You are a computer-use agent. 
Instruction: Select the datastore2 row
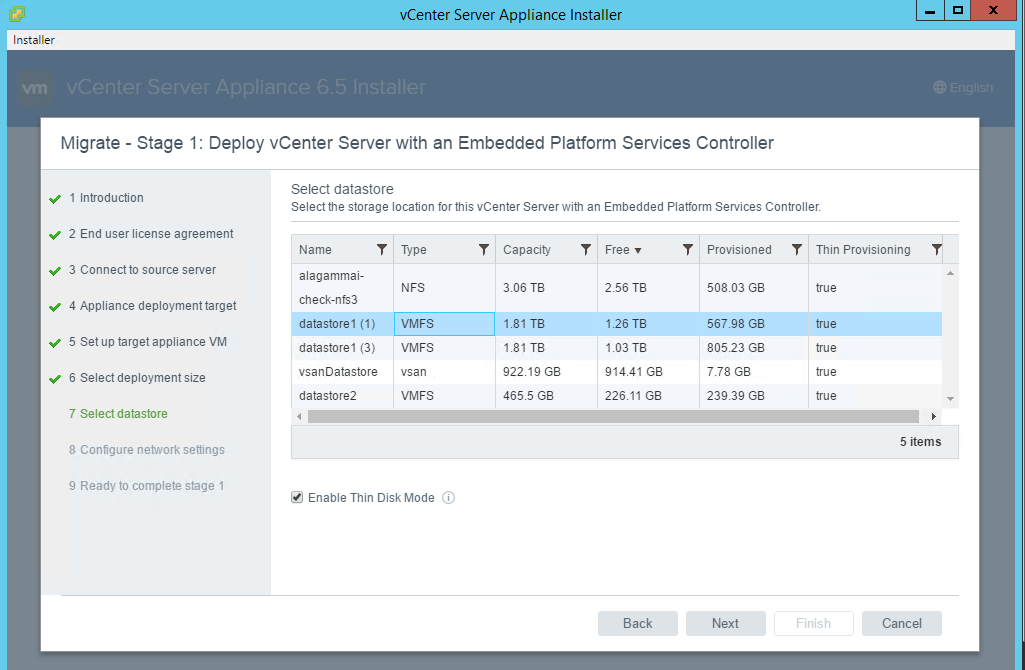(616, 396)
